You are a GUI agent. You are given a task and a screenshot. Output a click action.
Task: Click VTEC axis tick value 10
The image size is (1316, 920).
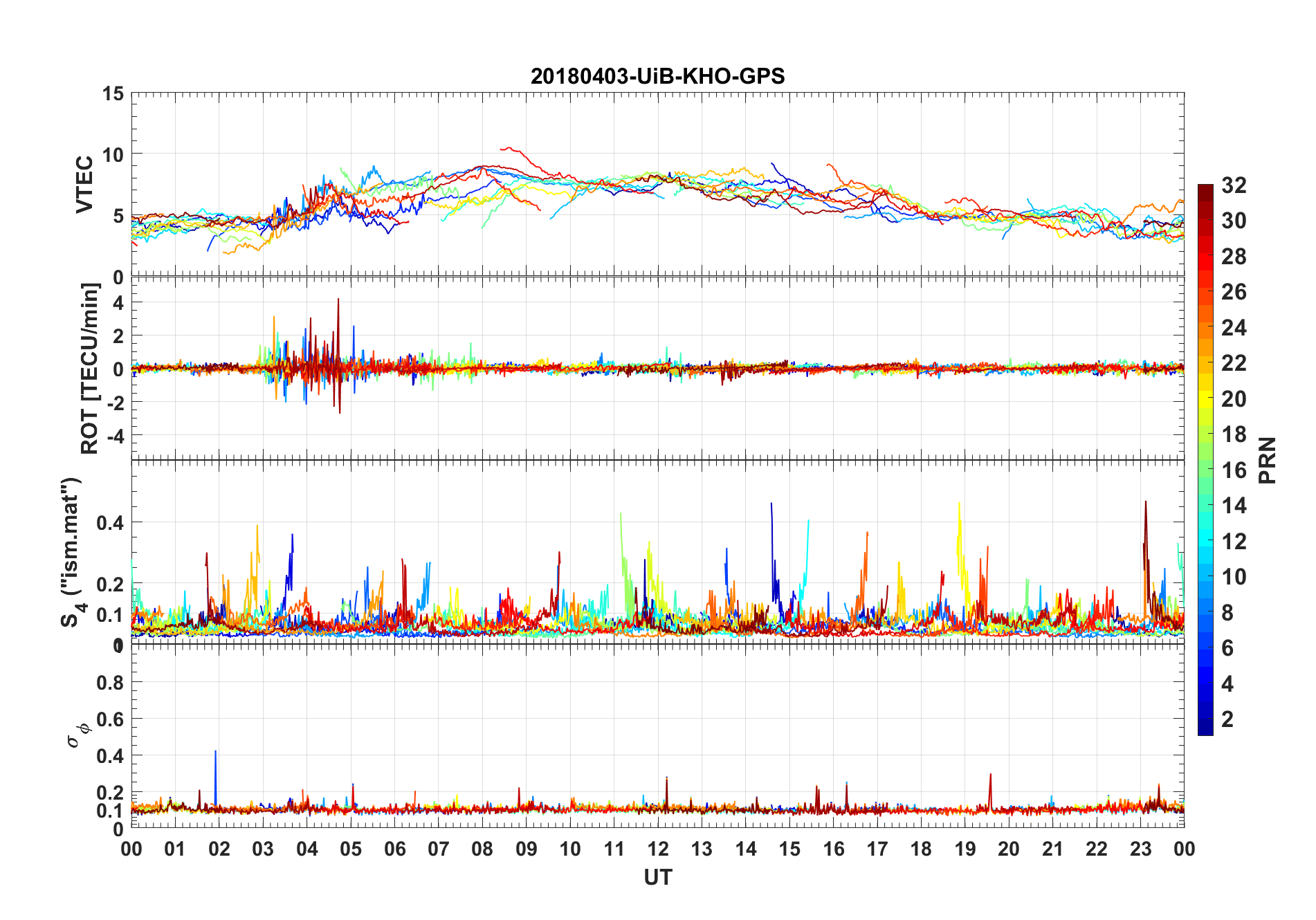coord(113,155)
